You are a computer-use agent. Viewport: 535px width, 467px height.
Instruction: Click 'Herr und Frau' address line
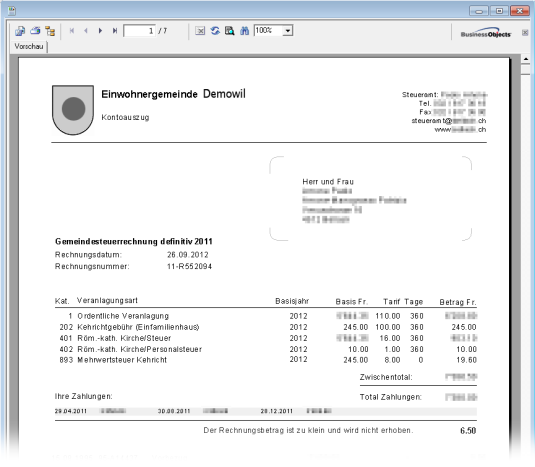328,182
